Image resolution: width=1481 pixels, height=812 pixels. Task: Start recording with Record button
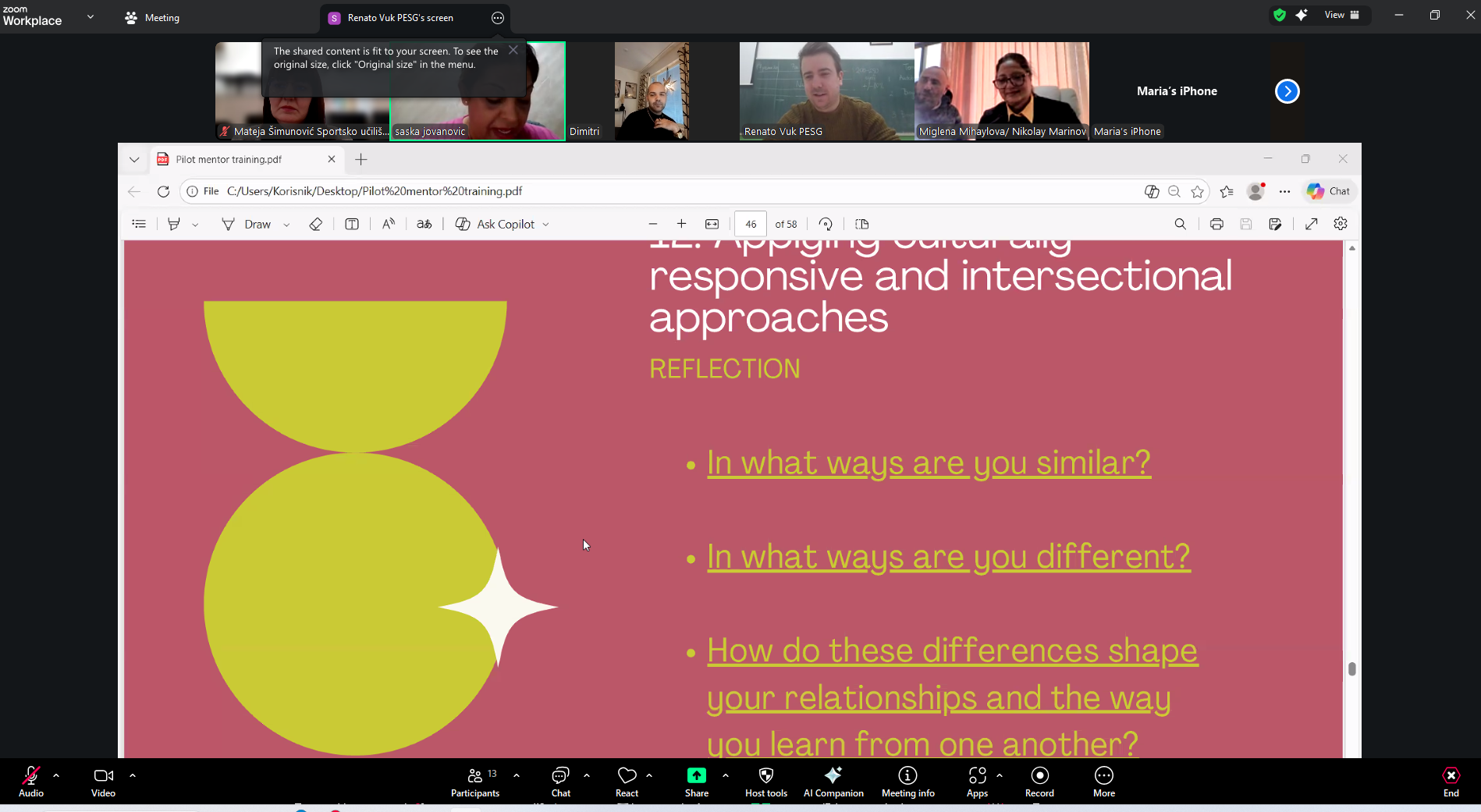coord(1039,782)
